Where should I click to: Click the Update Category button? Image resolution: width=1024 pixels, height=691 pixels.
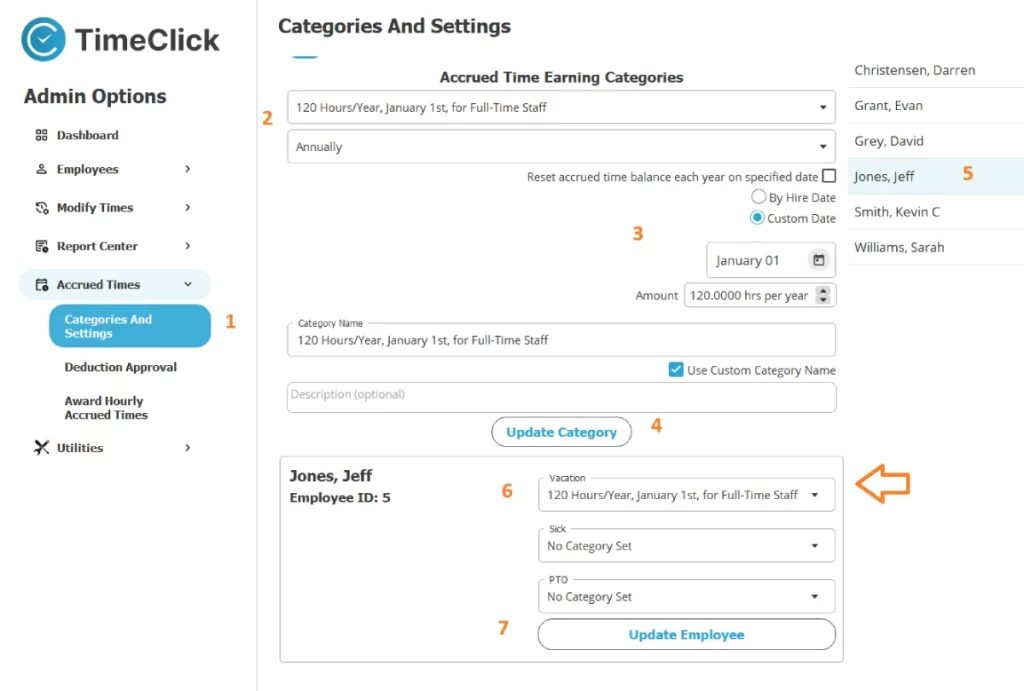pyautogui.click(x=561, y=432)
